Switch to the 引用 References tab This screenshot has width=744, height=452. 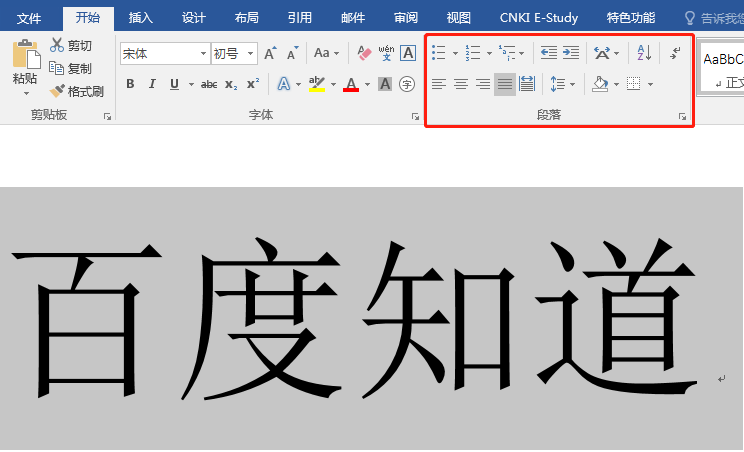point(300,18)
